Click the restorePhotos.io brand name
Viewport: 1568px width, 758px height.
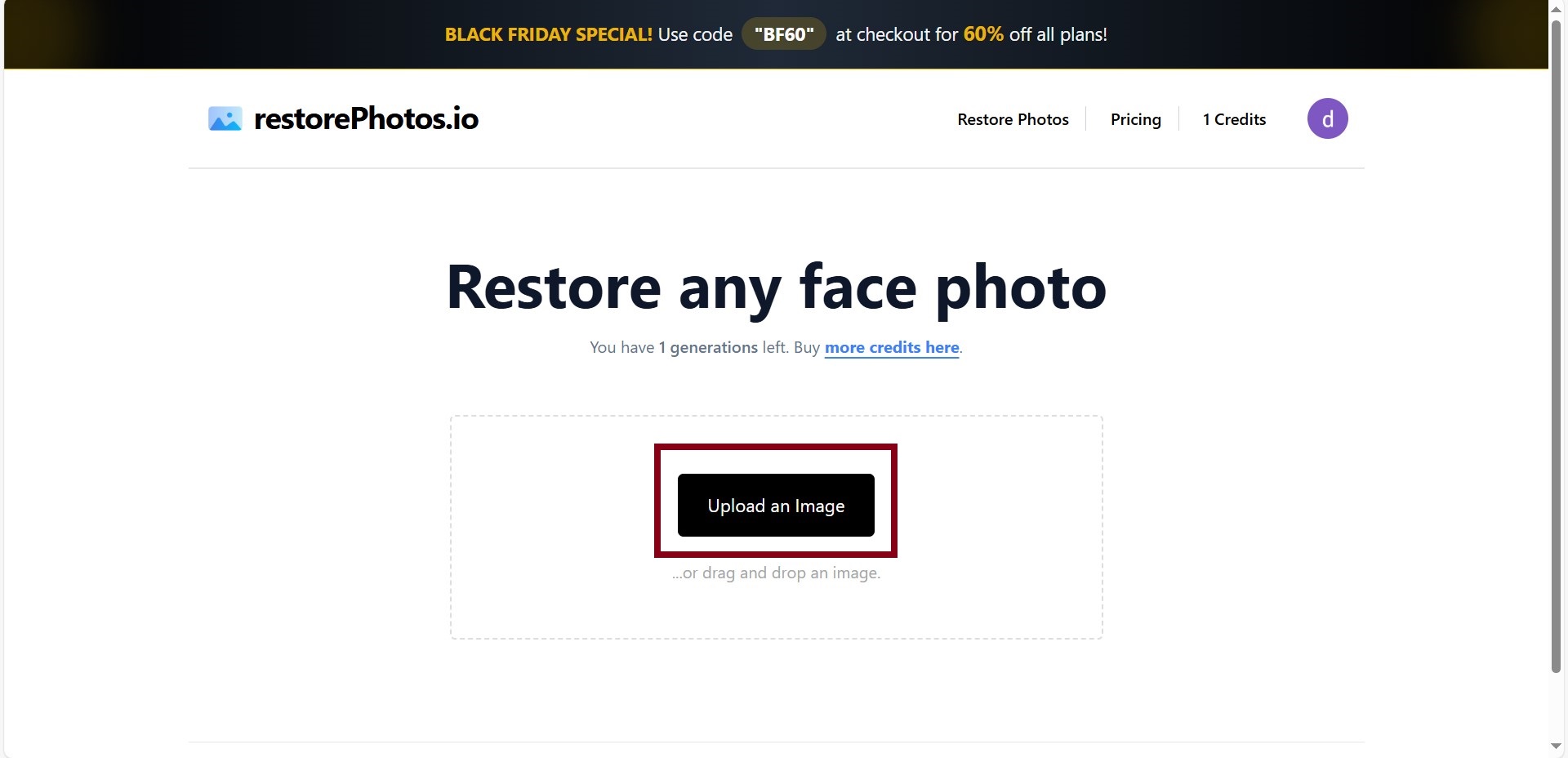click(366, 119)
